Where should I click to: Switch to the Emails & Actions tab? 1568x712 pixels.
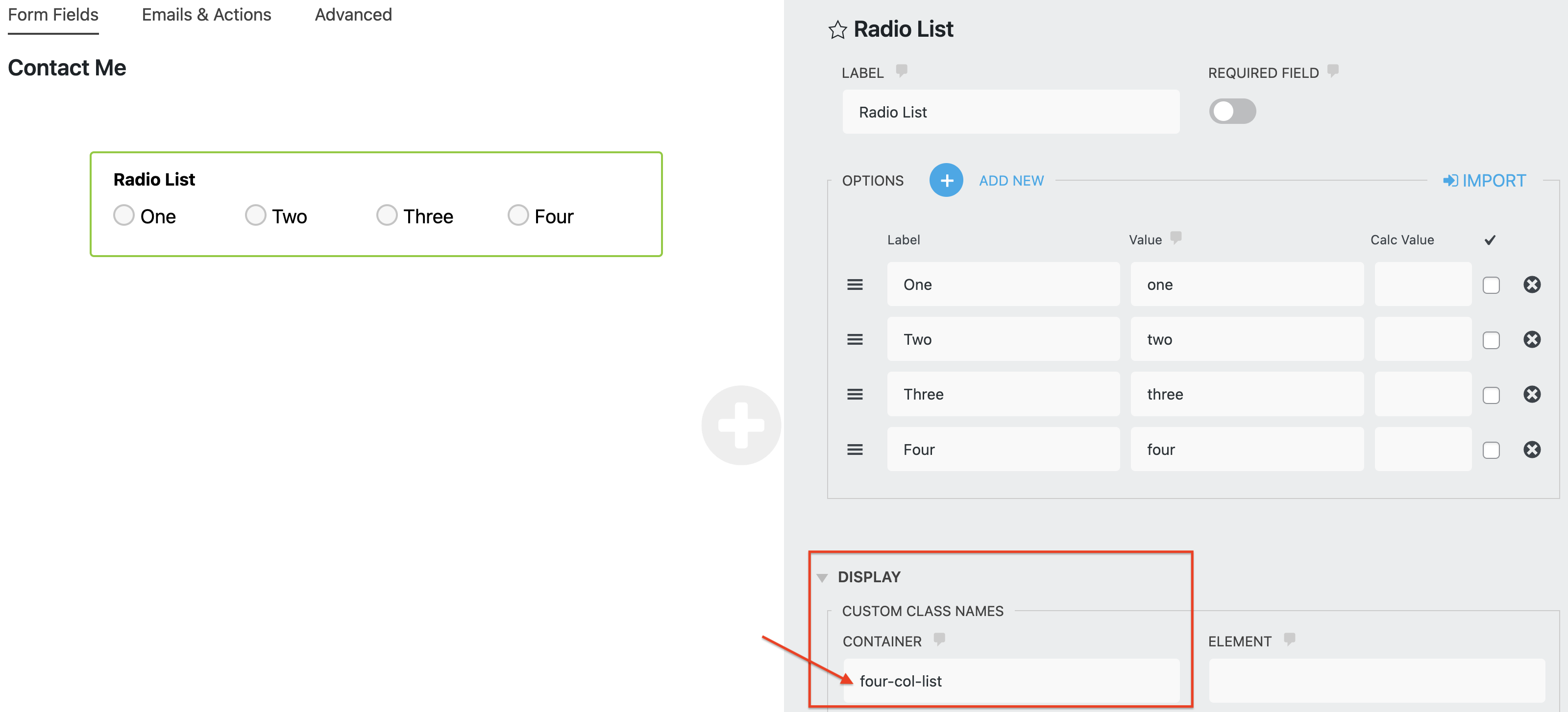coord(206,15)
